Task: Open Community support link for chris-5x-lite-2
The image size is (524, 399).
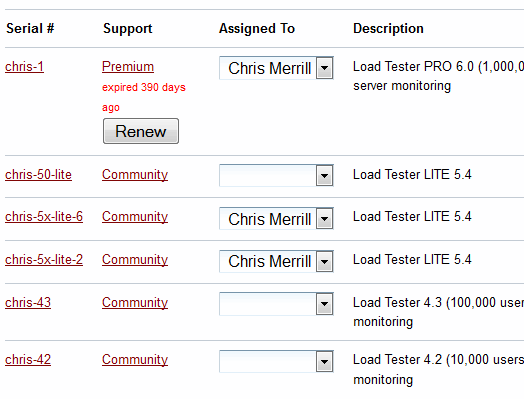Action: [x=135, y=260]
